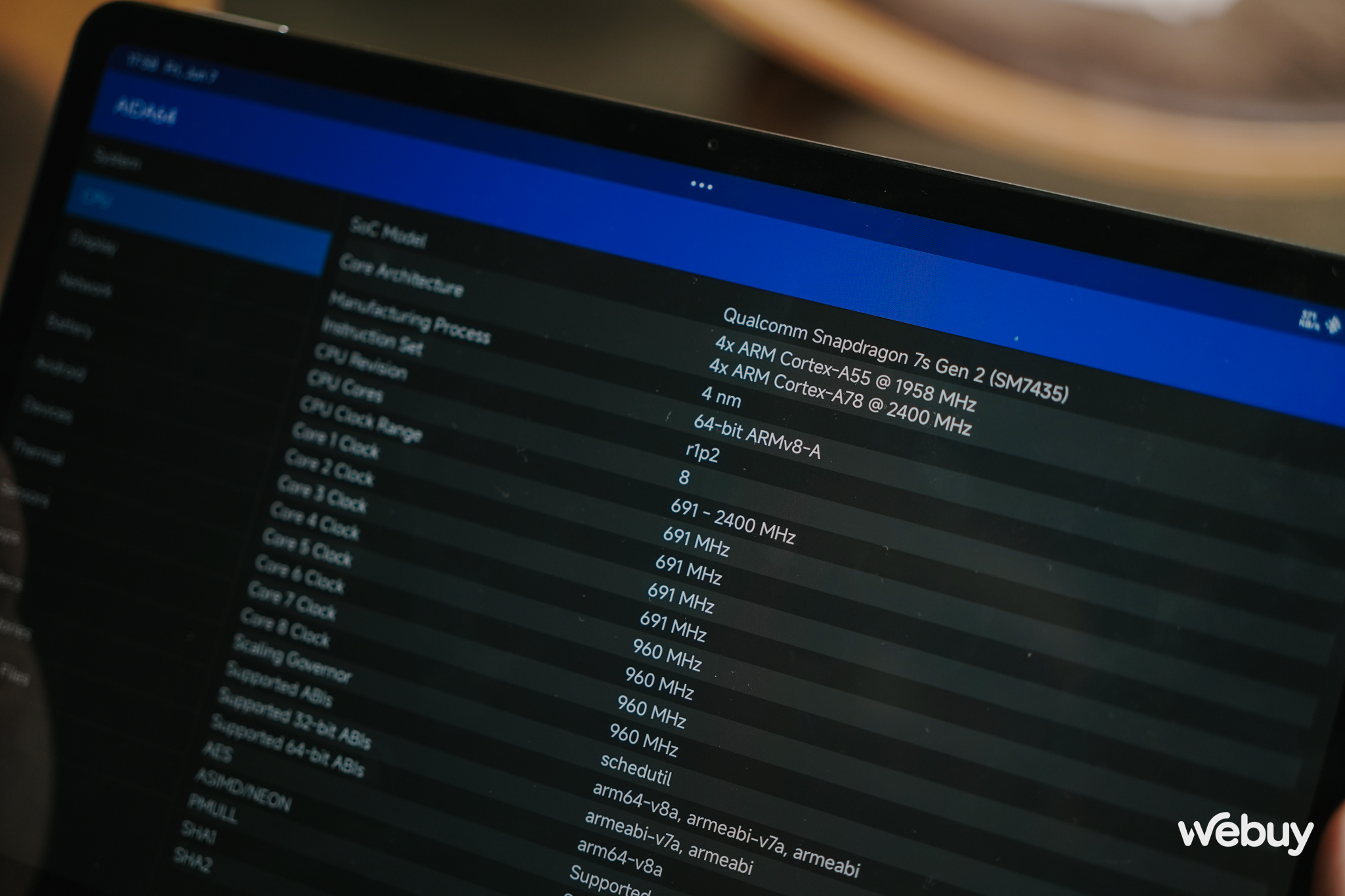The image size is (1345, 896).
Task: Tap the Core 5 Clock 960 MHz value
Action: (x=667, y=655)
